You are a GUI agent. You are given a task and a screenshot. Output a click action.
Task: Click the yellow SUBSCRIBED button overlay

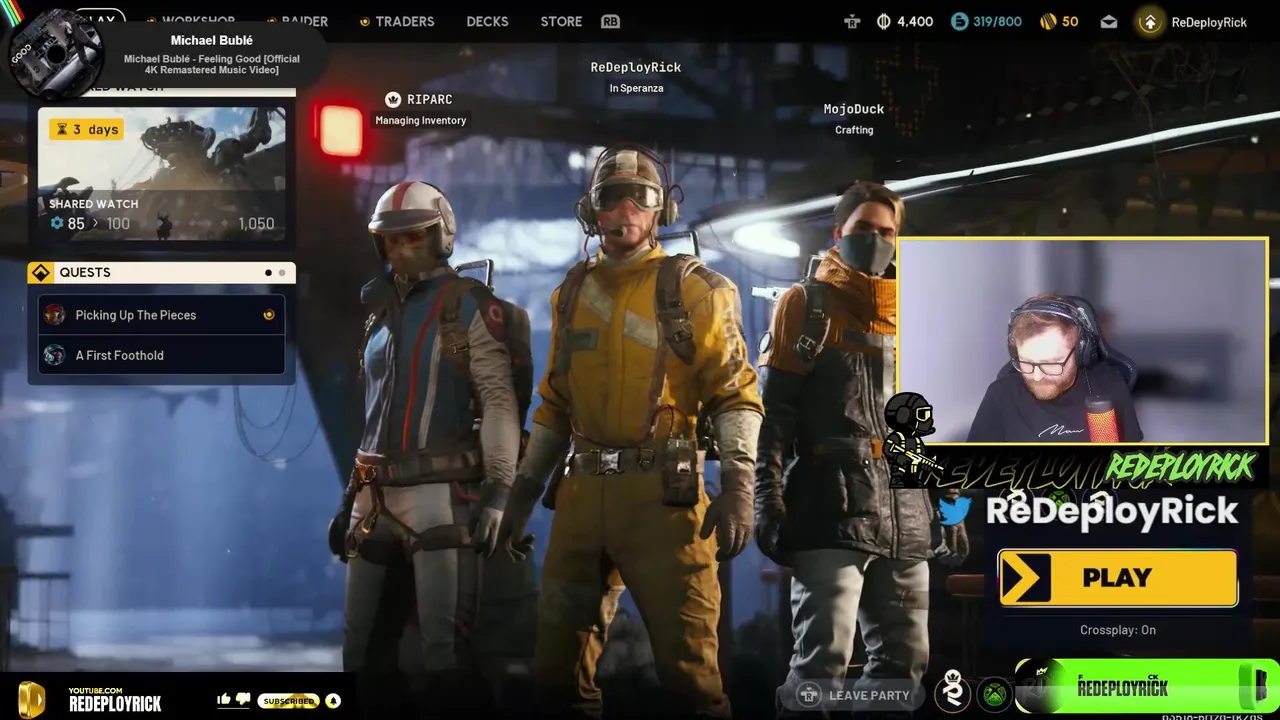tap(289, 701)
